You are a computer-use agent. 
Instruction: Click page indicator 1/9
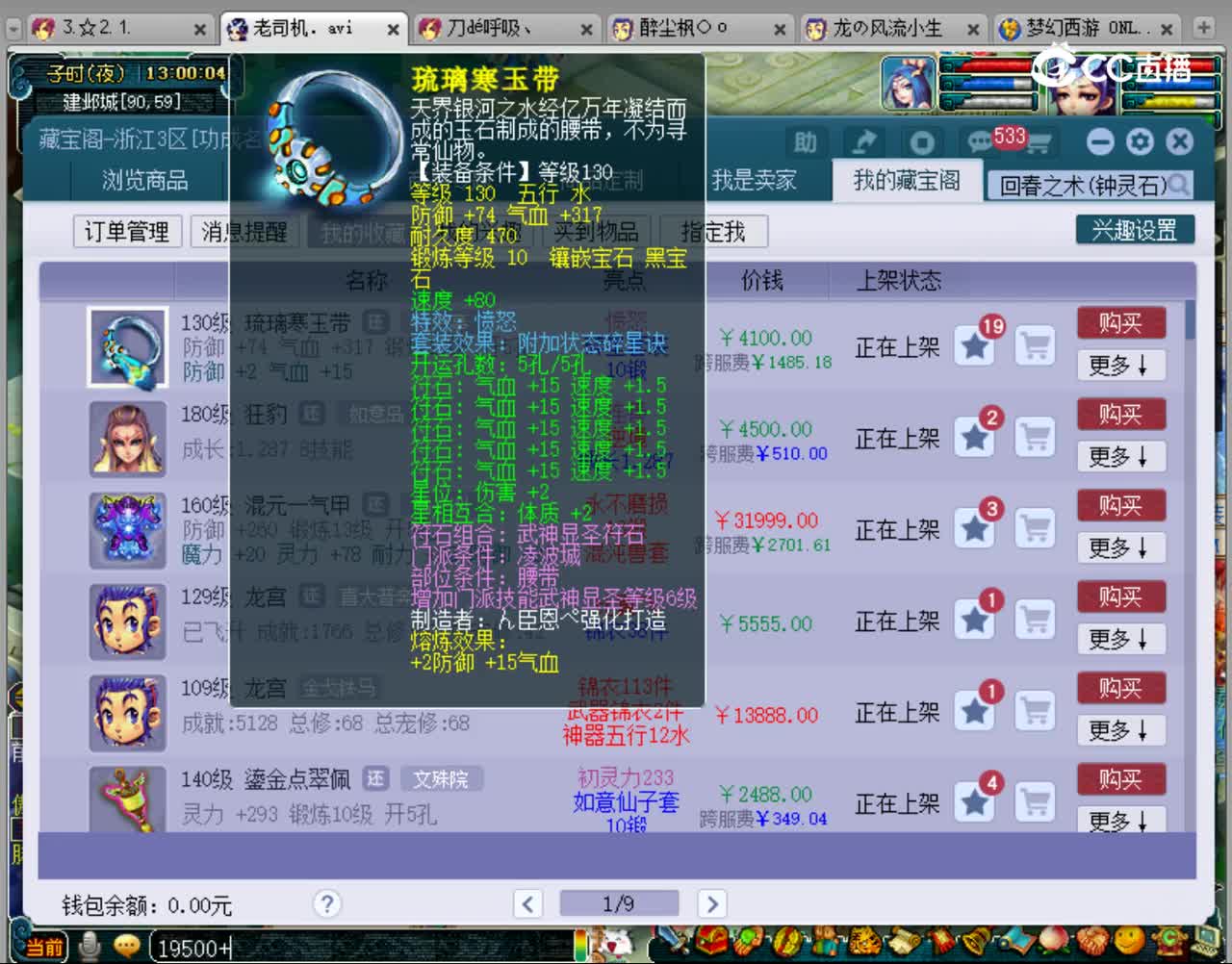click(619, 903)
